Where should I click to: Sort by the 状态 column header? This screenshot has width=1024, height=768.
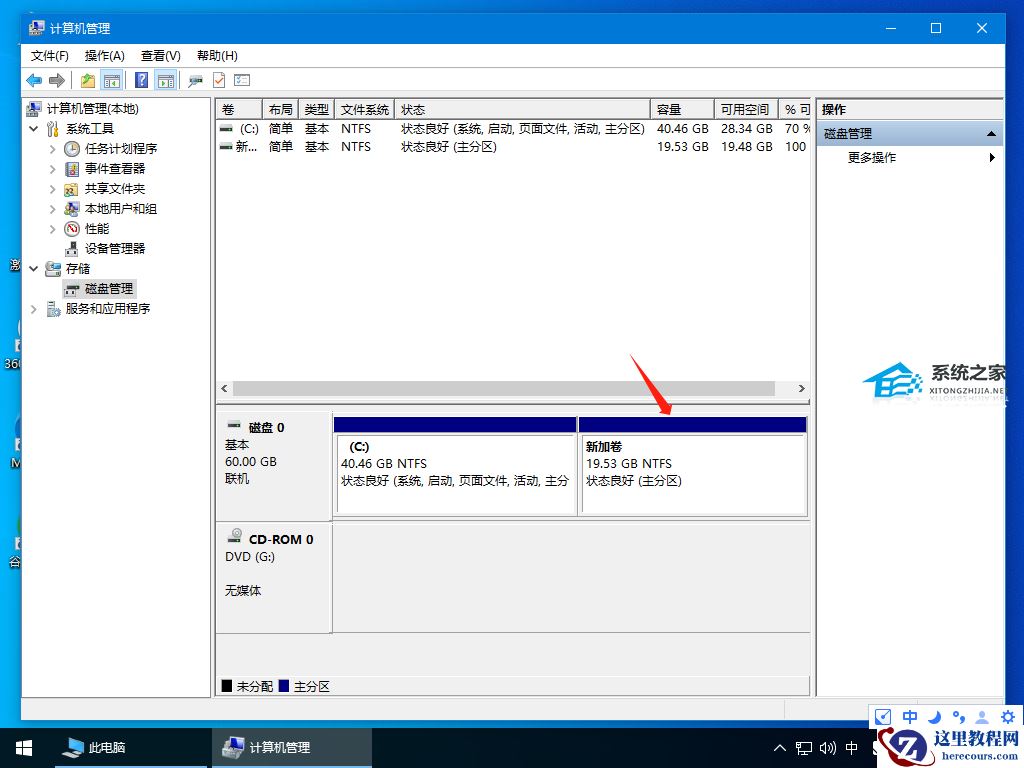tap(522, 109)
